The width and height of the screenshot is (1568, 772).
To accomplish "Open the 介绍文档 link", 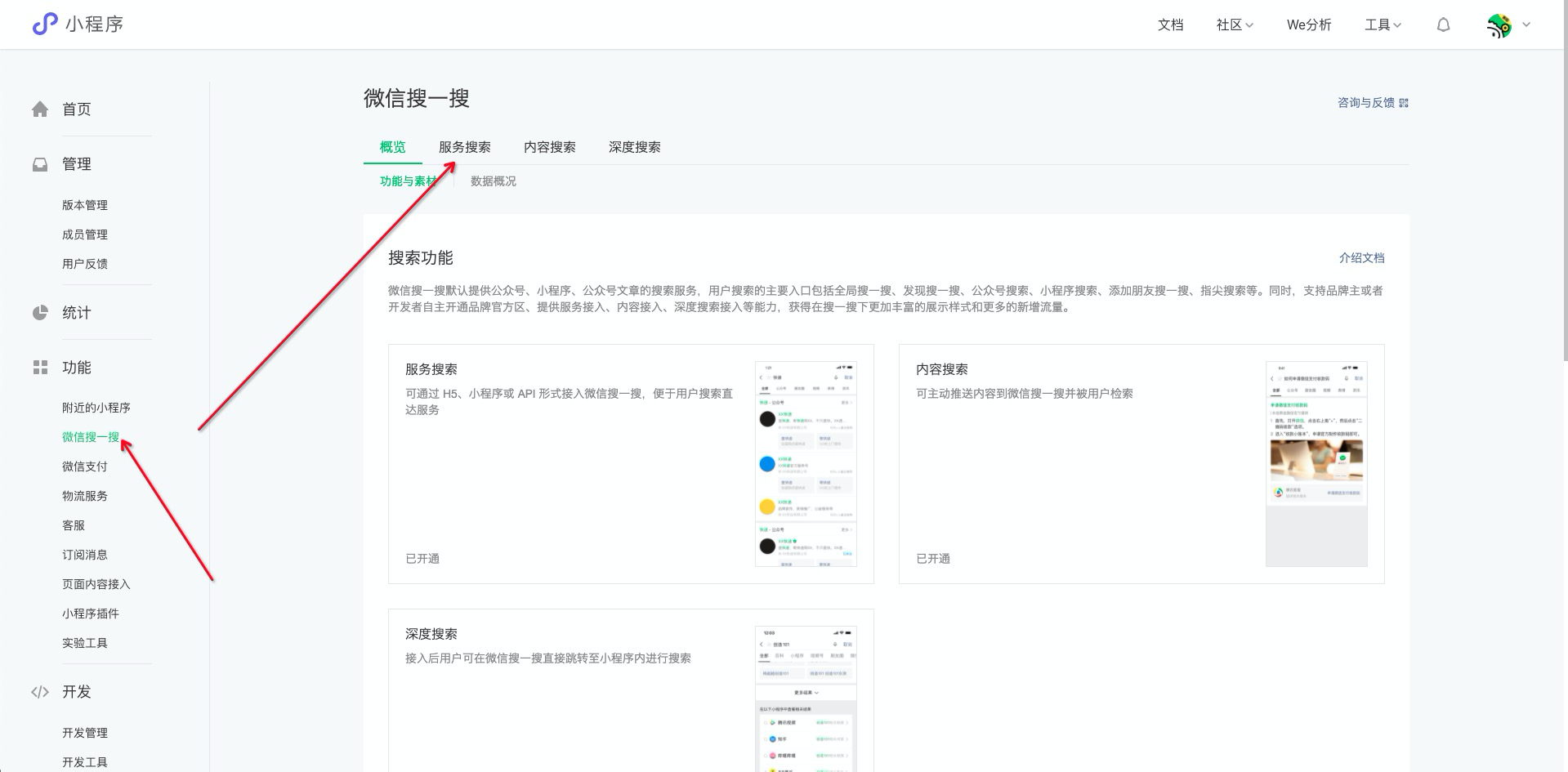I will click(1361, 258).
